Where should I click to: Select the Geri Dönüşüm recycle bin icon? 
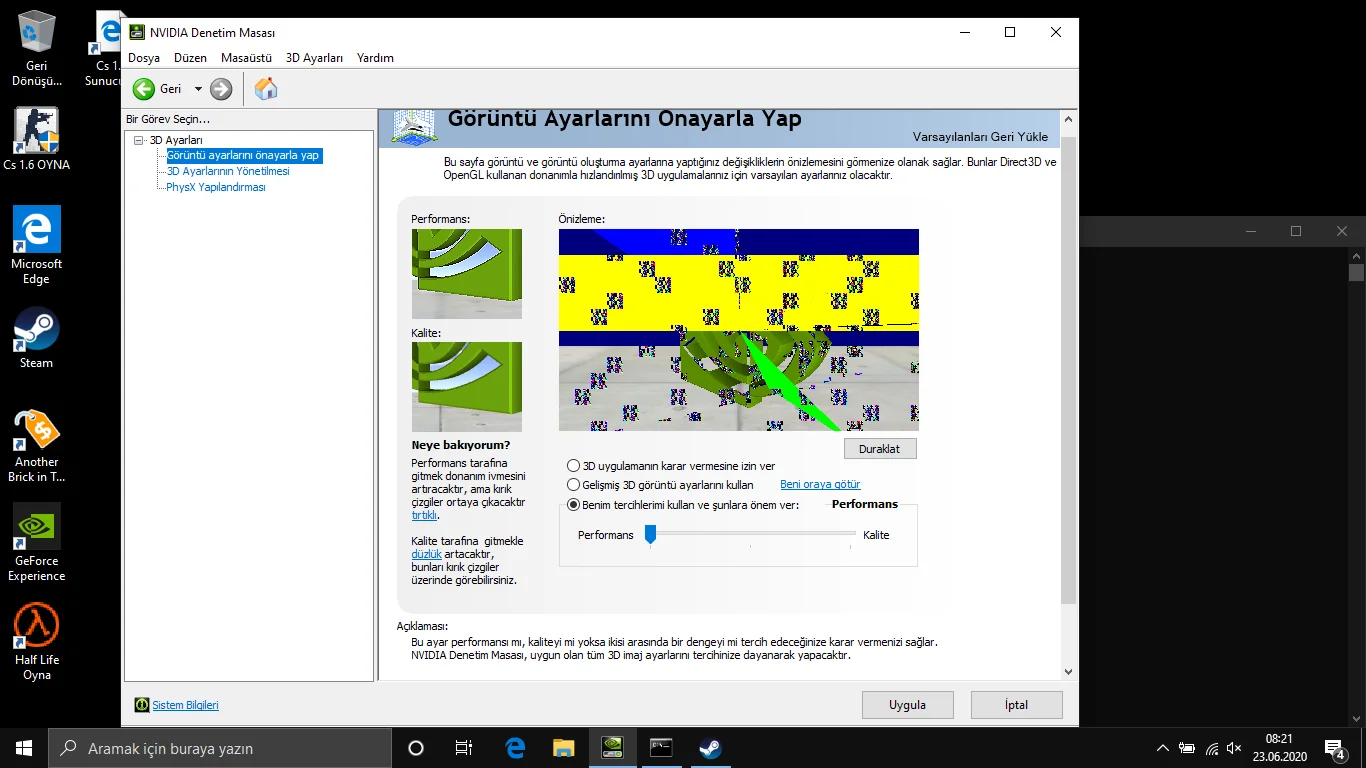click(37, 50)
